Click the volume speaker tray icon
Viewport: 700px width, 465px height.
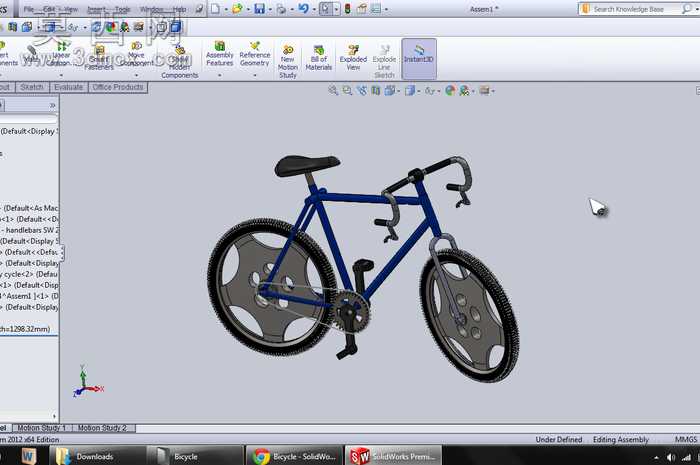coord(671,457)
